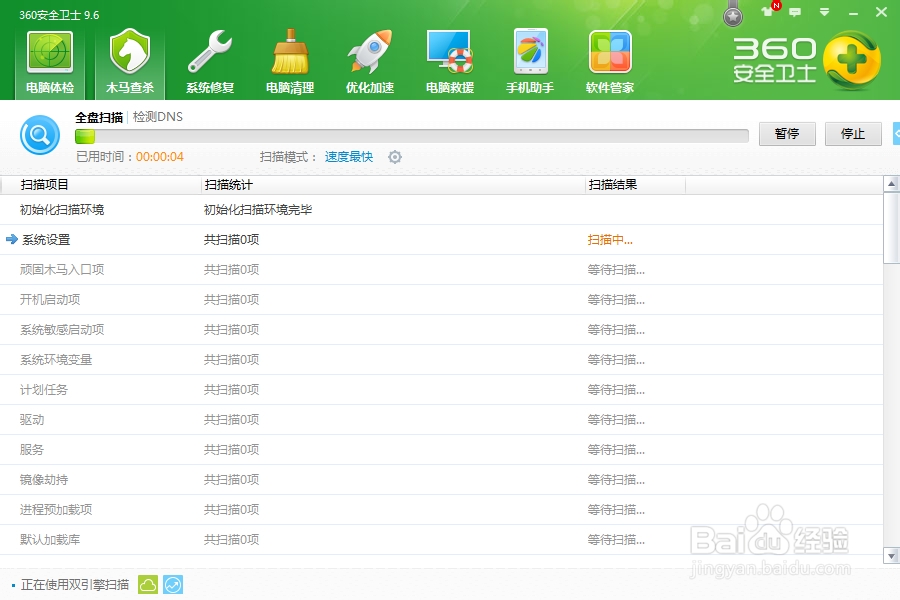This screenshot has height=600, width=900.
Task: Click the 正在使用双引擎扫描 label
Action: [75, 584]
